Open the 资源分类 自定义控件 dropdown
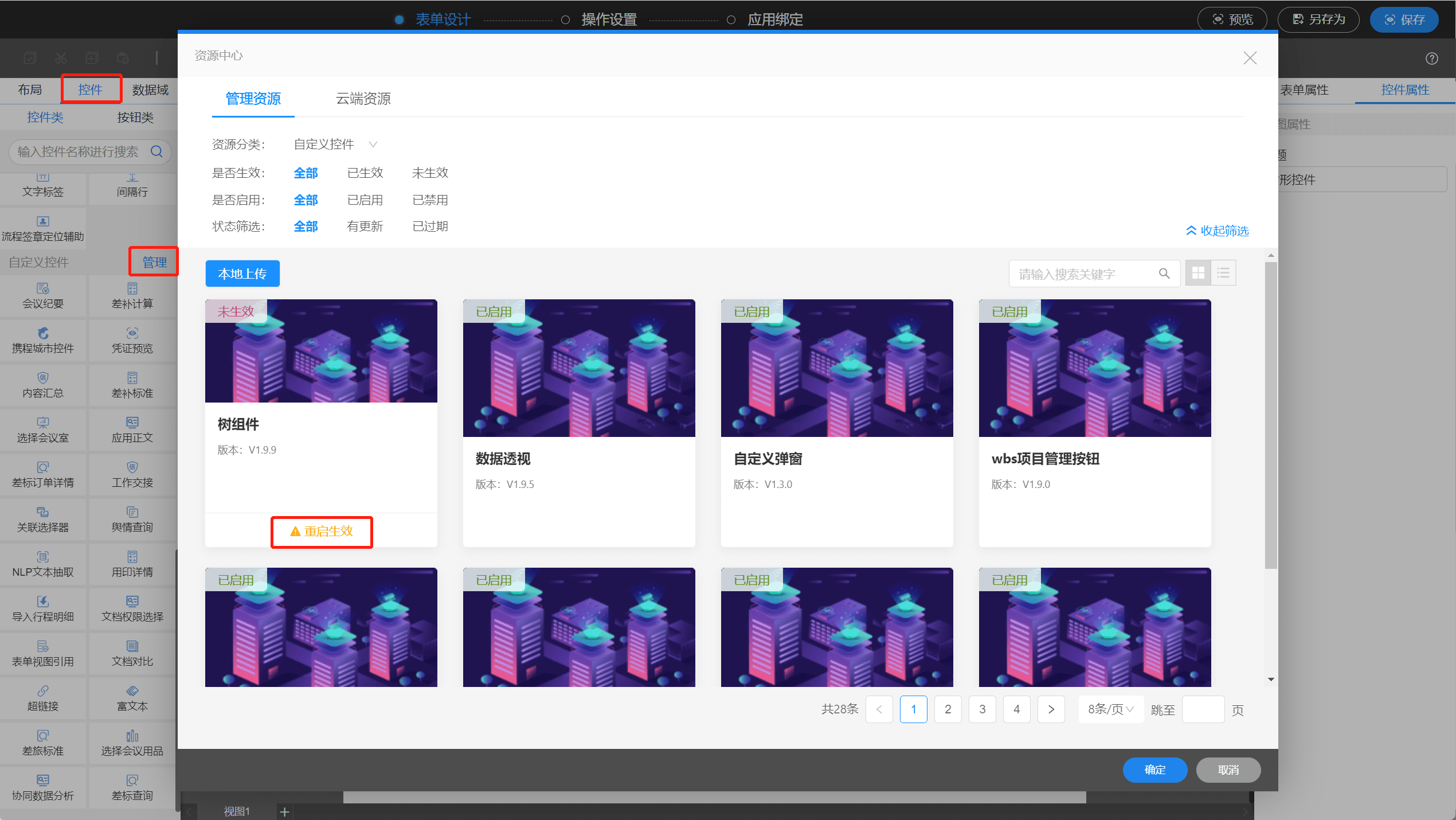 [335, 145]
